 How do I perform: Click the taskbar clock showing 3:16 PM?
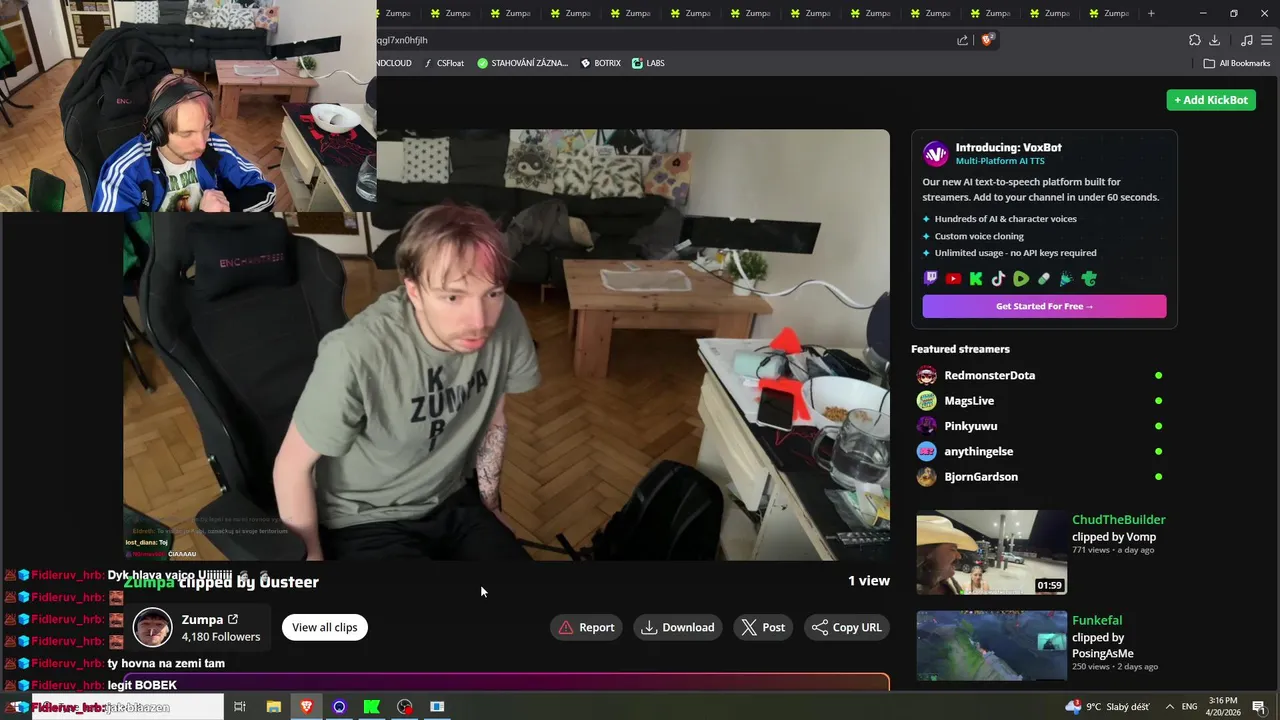point(1223,707)
